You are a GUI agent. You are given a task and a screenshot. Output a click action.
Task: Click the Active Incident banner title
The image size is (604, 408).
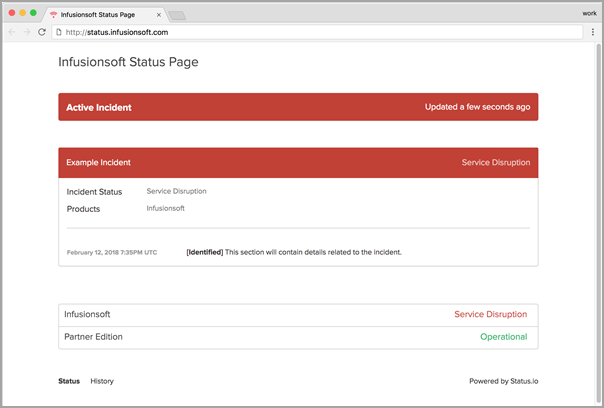[99, 107]
